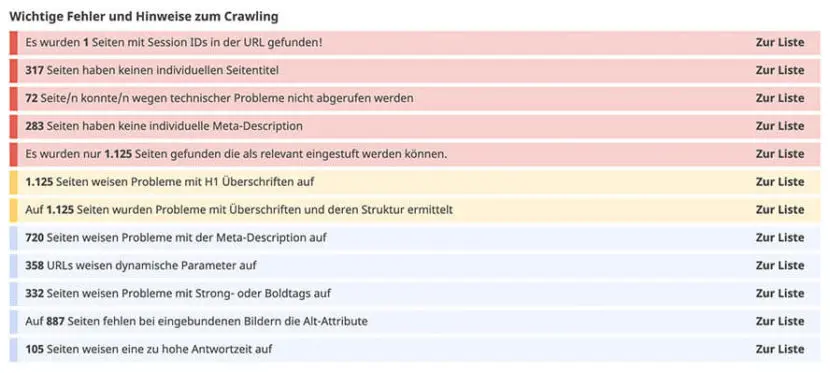830x373 pixels.
Task: Open 'Zur Liste' for hohe Antwortzeit row
Action: pos(780,350)
